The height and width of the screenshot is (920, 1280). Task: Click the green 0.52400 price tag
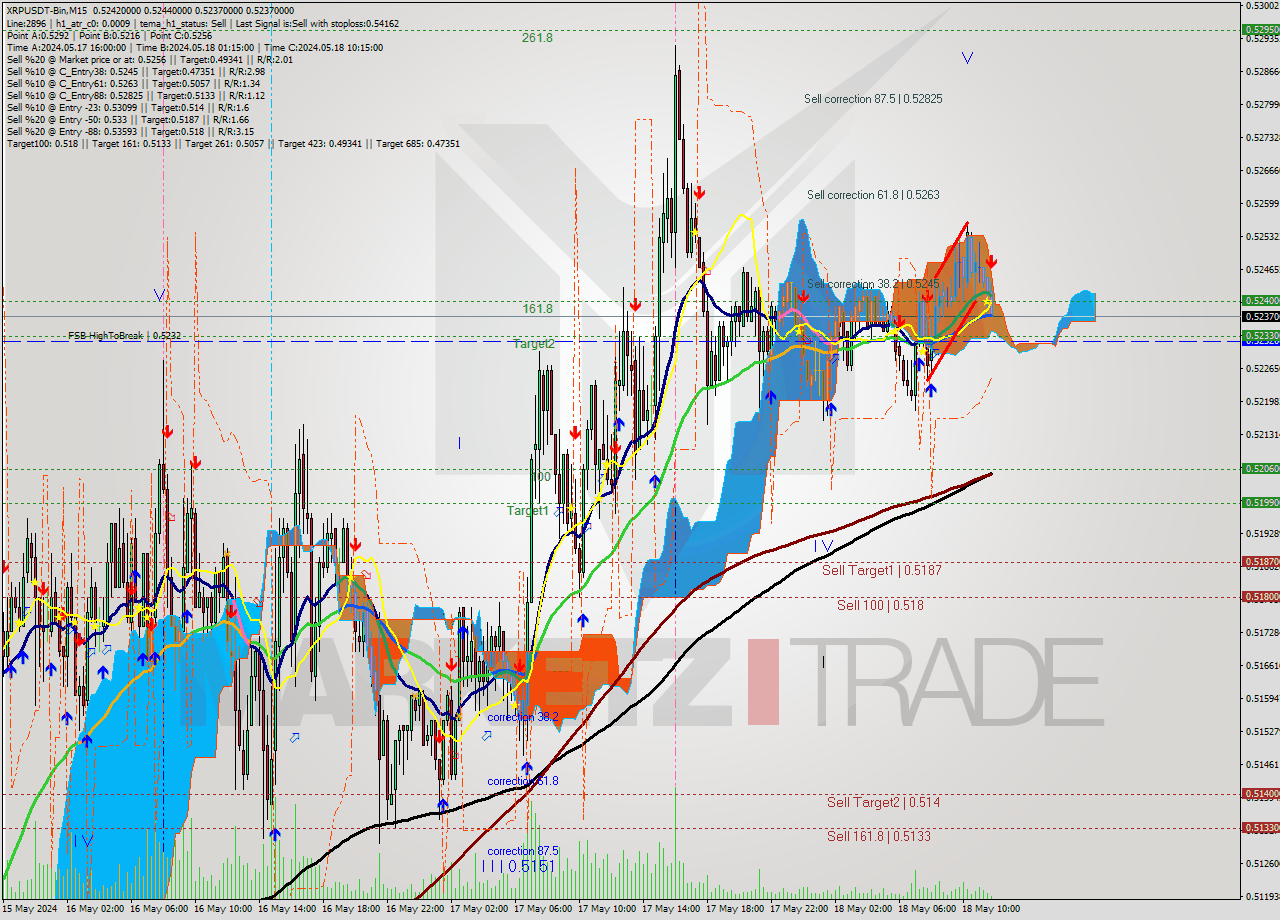(x=1261, y=300)
